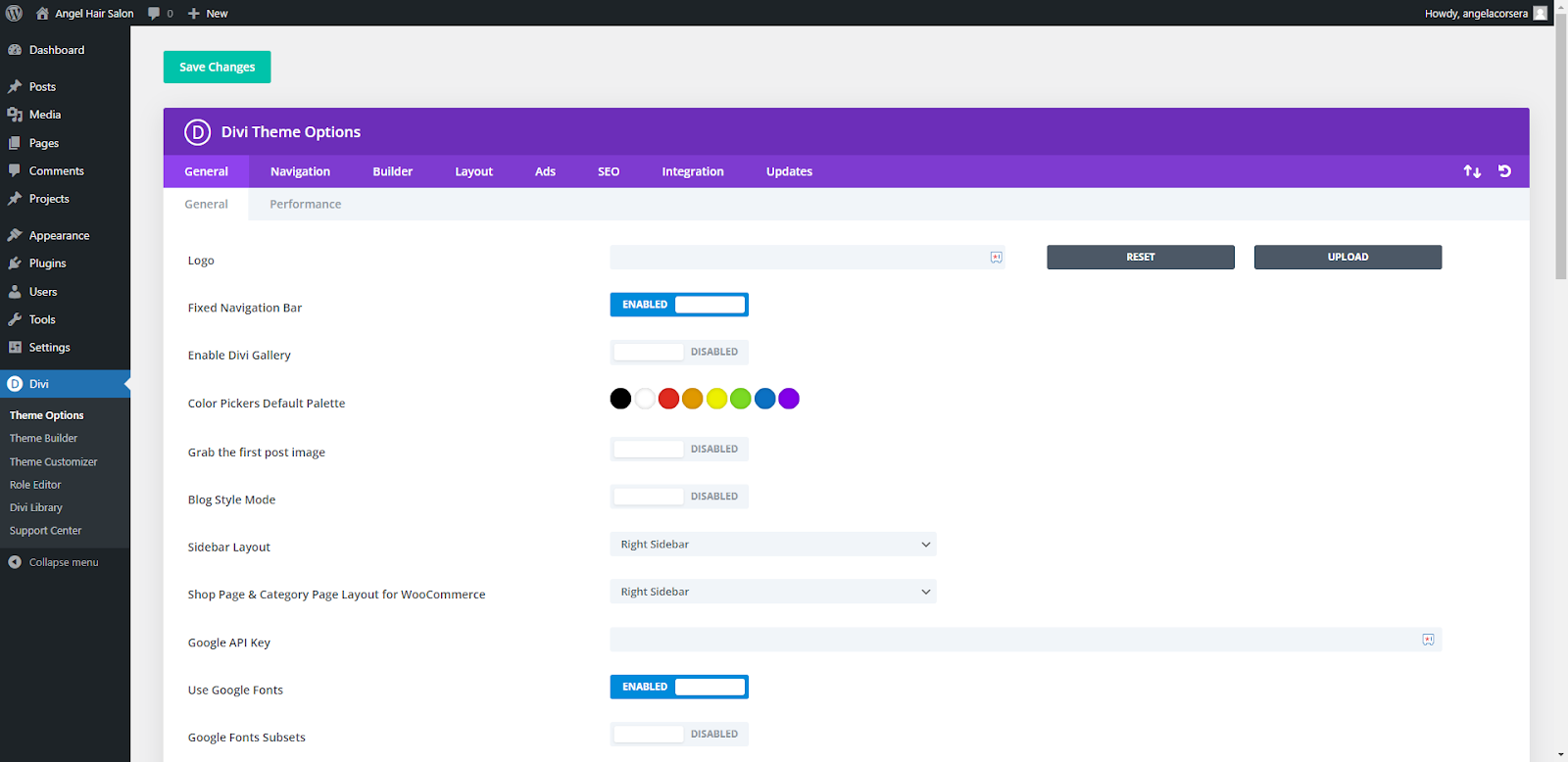This screenshot has height=762, width=1568.
Task: Pick the green palette color swatch
Action: (x=741, y=399)
